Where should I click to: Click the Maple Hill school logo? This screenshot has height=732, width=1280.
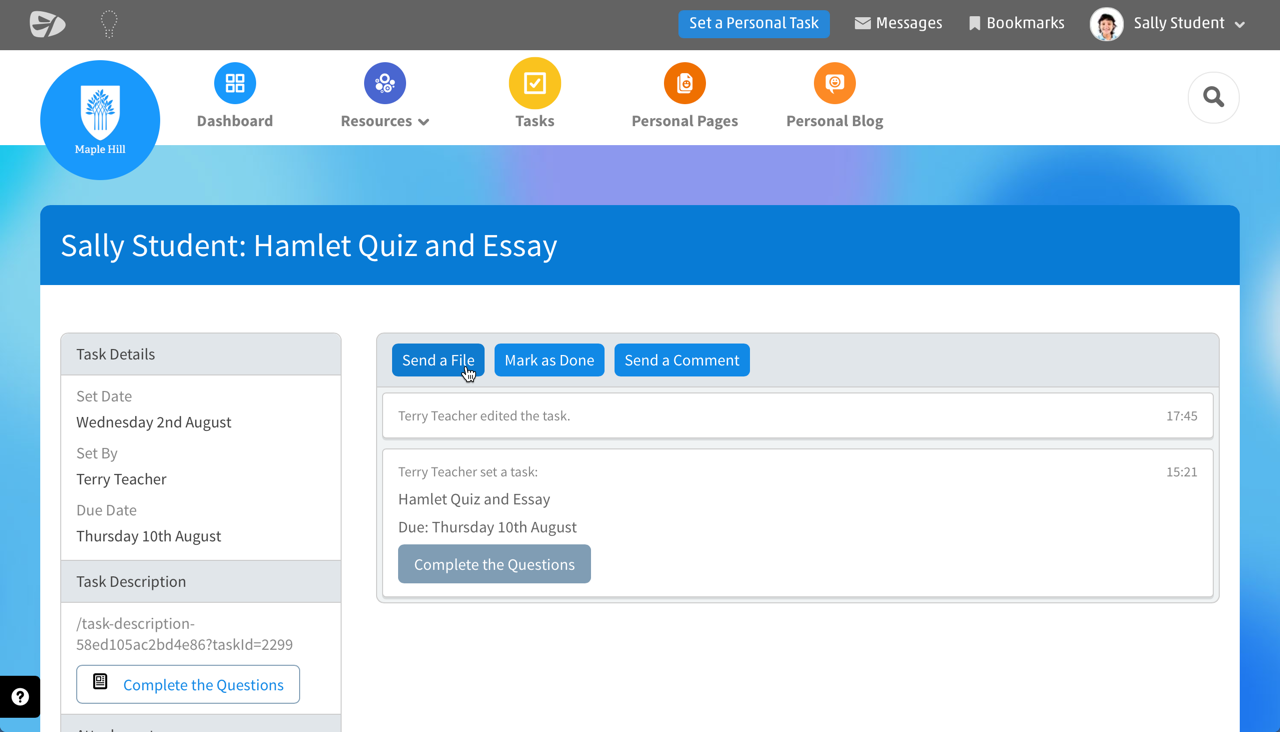point(100,120)
